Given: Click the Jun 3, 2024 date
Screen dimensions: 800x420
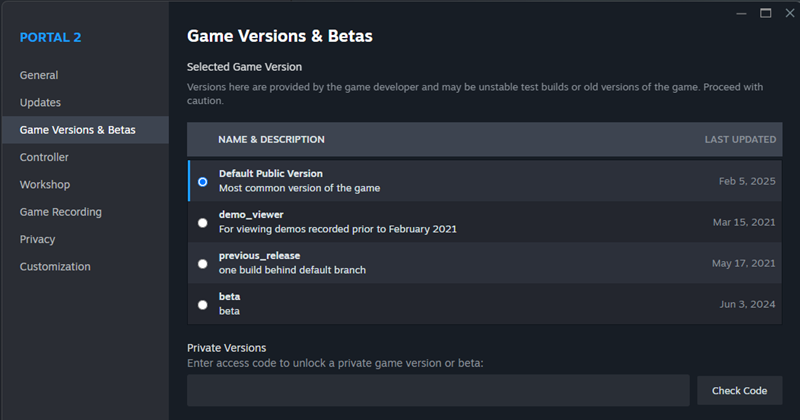Looking at the screenshot, I should pyautogui.click(x=747, y=304).
